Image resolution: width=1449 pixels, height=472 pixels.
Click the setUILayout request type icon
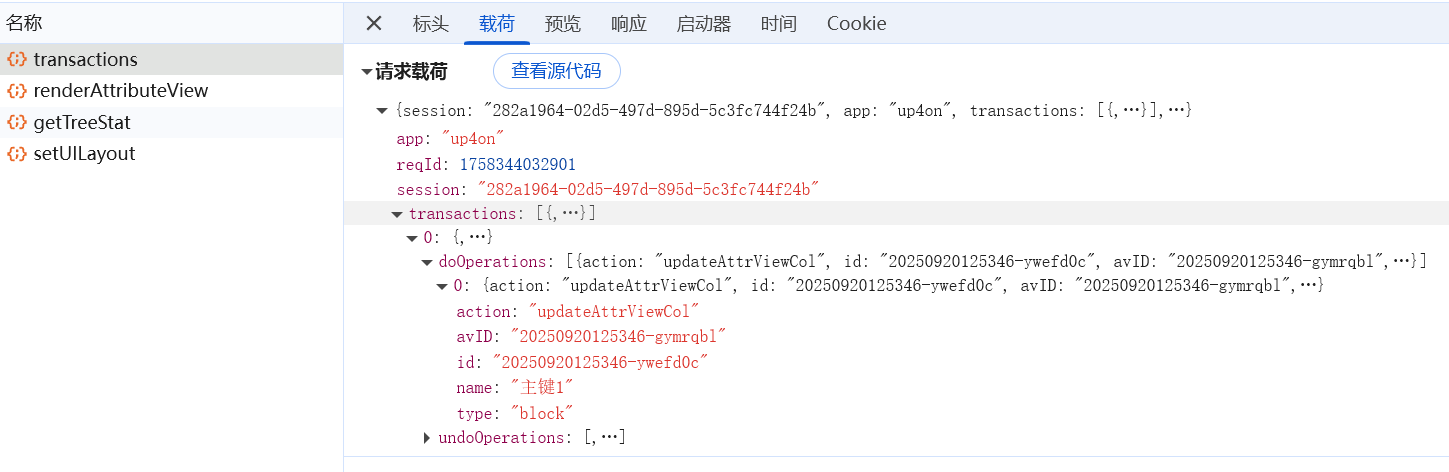(16, 154)
